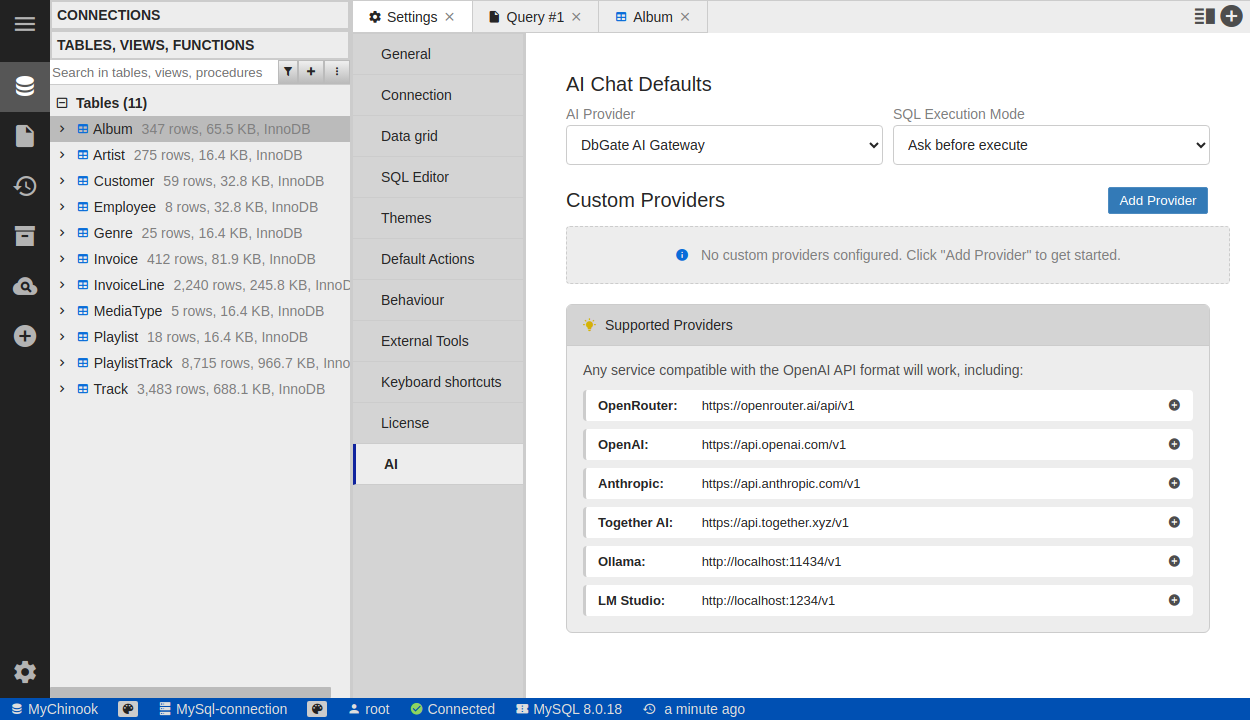1250x720 pixels.
Task: Click the MyChinook color palette icon in status bar
Action: [128, 709]
